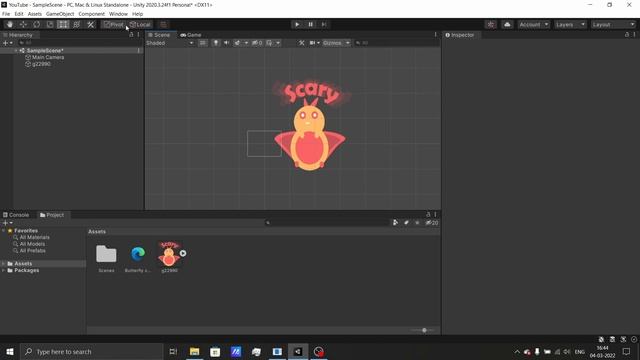Select the Hand tool in Unity toolbar

click(x=9, y=24)
